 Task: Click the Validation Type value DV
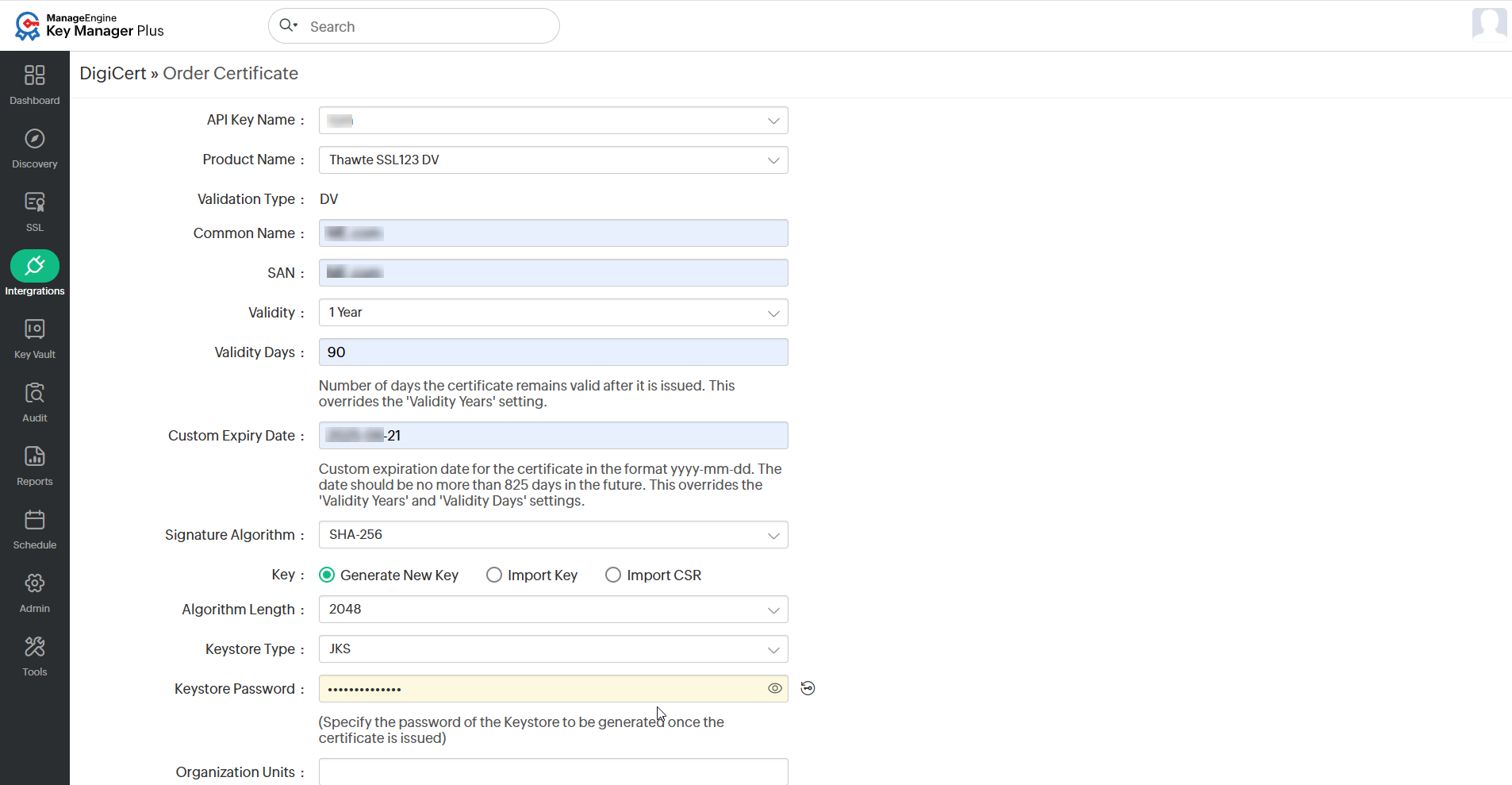(x=329, y=199)
